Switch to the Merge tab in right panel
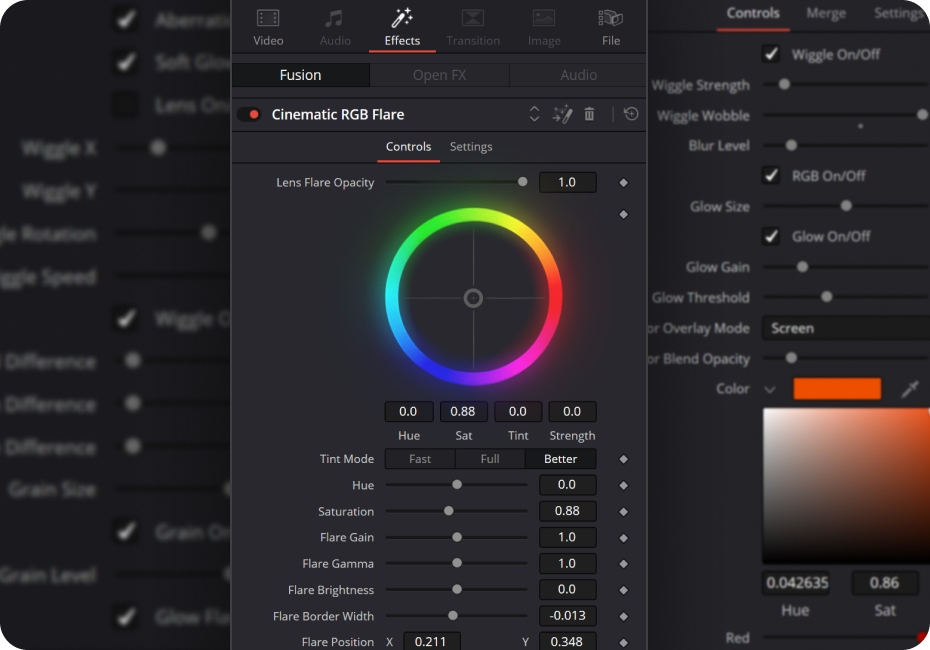 pyautogui.click(x=826, y=13)
